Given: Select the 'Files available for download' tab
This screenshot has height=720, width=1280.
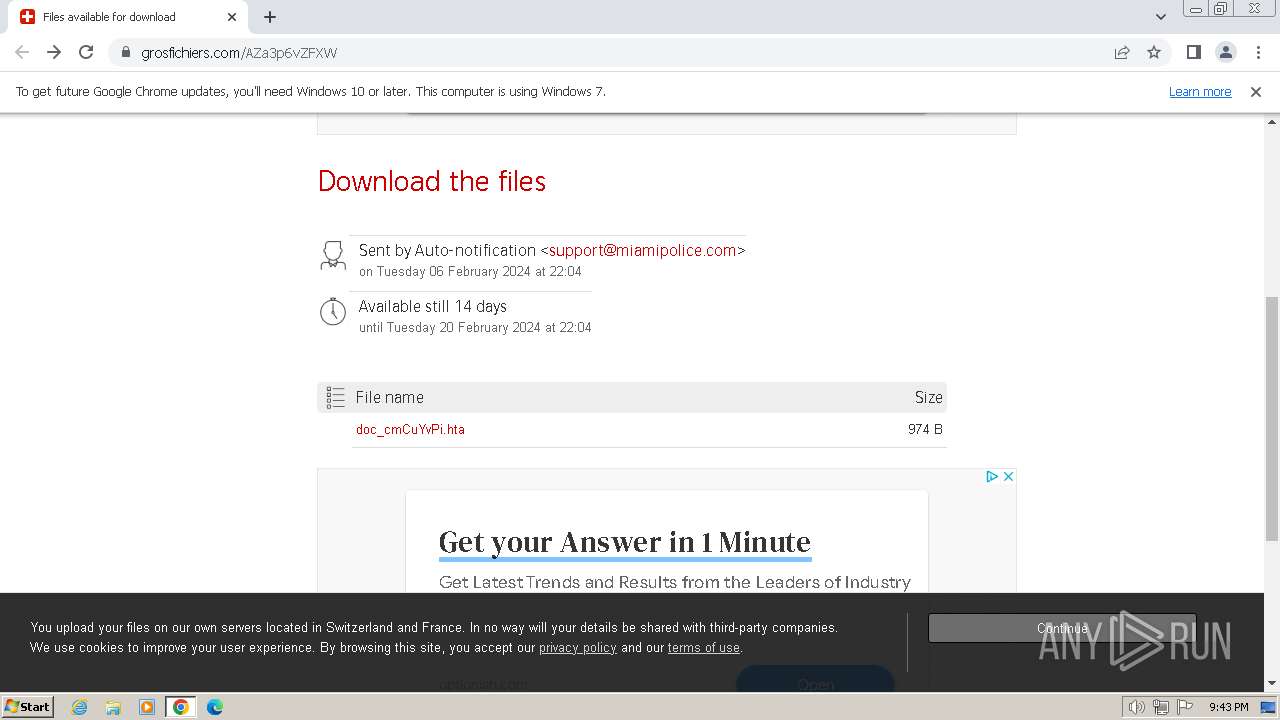Looking at the screenshot, I should pyautogui.click(x=128, y=17).
